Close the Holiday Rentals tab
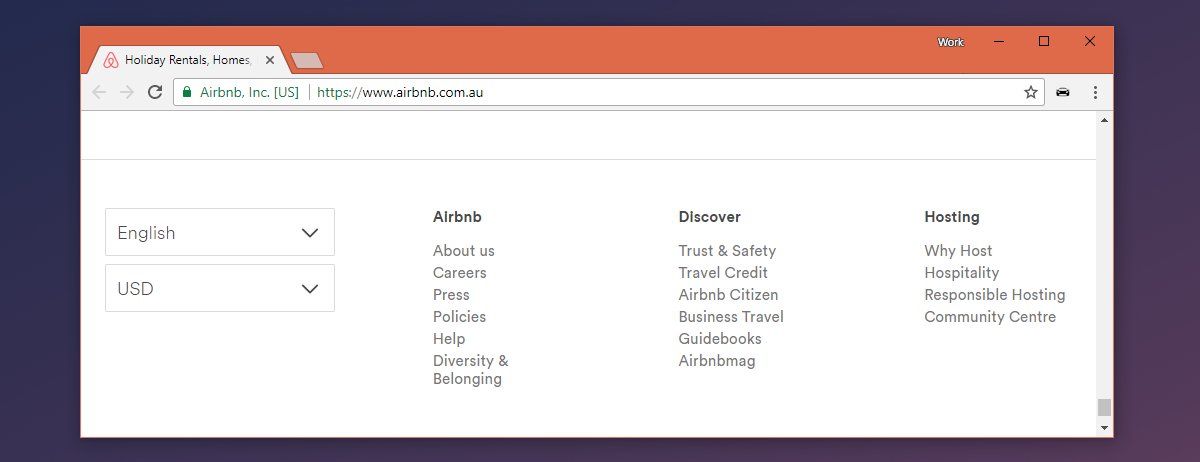 tap(270, 60)
